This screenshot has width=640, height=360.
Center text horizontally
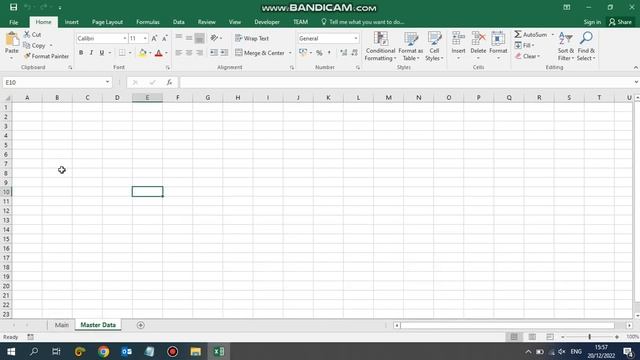tap(189, 53)
